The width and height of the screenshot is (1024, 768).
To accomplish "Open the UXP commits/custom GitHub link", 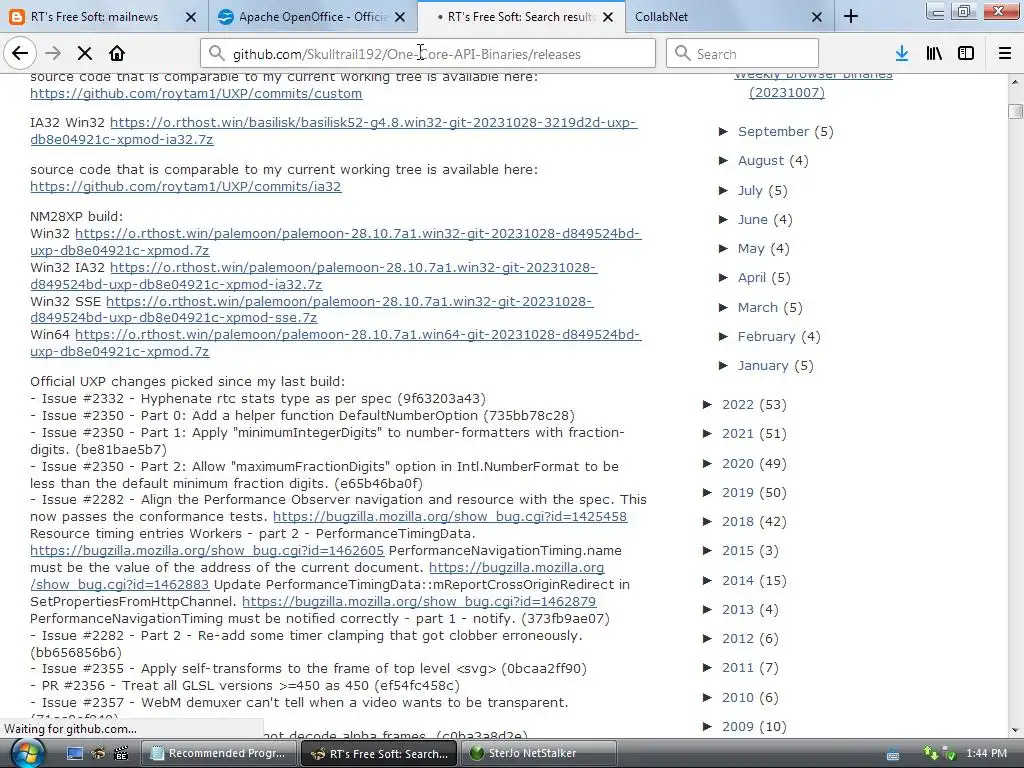I will pyautogui.click(x=196, y=93).
